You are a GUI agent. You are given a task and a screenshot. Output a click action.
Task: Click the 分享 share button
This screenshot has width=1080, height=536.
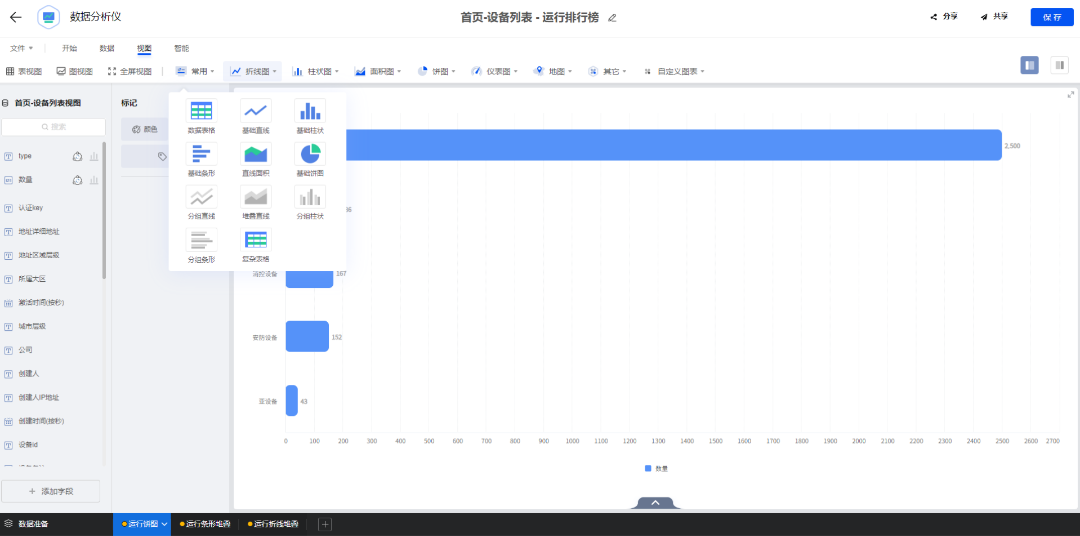tap(944, 17)
